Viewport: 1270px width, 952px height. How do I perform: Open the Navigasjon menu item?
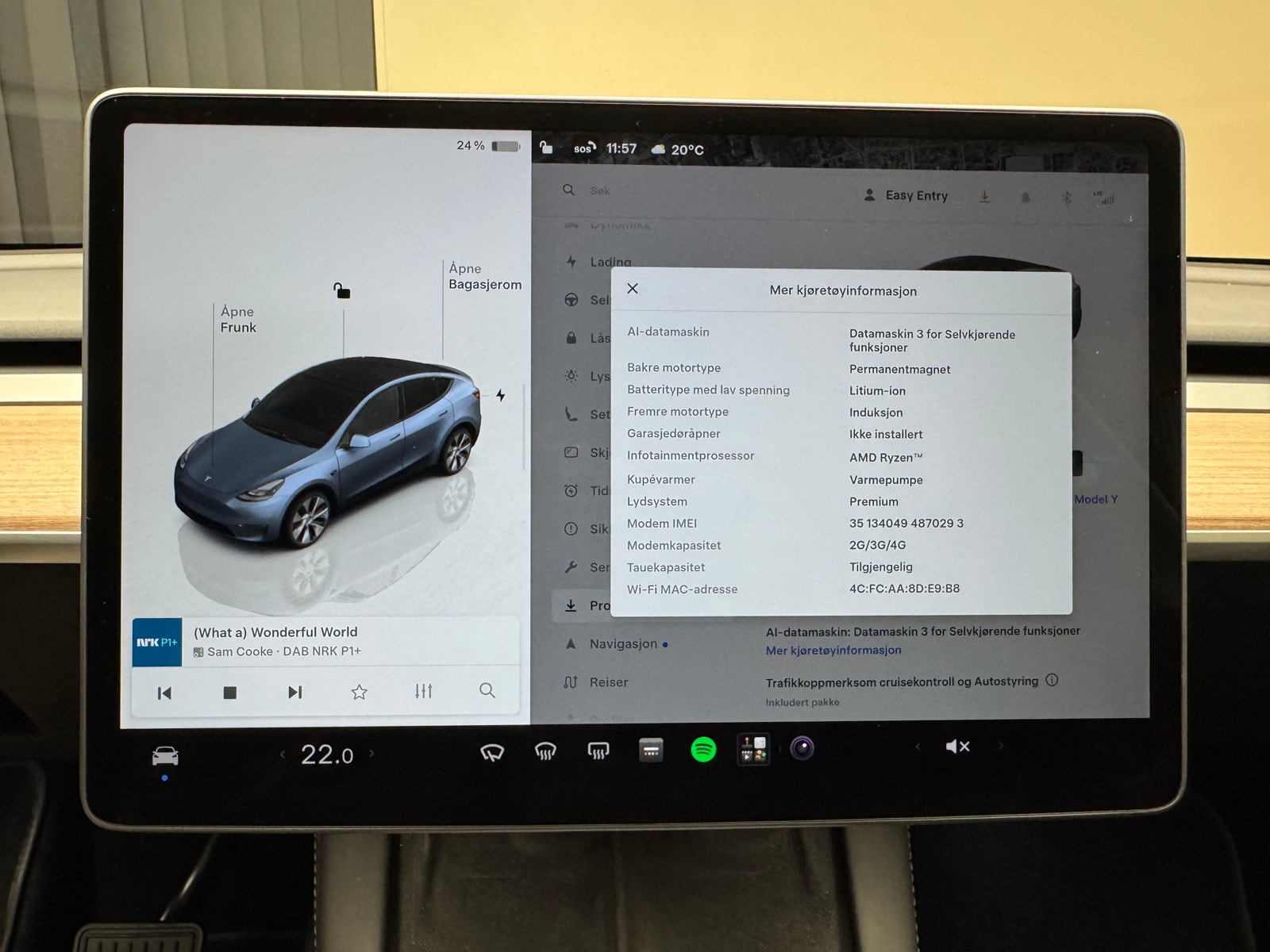point(615,643)
